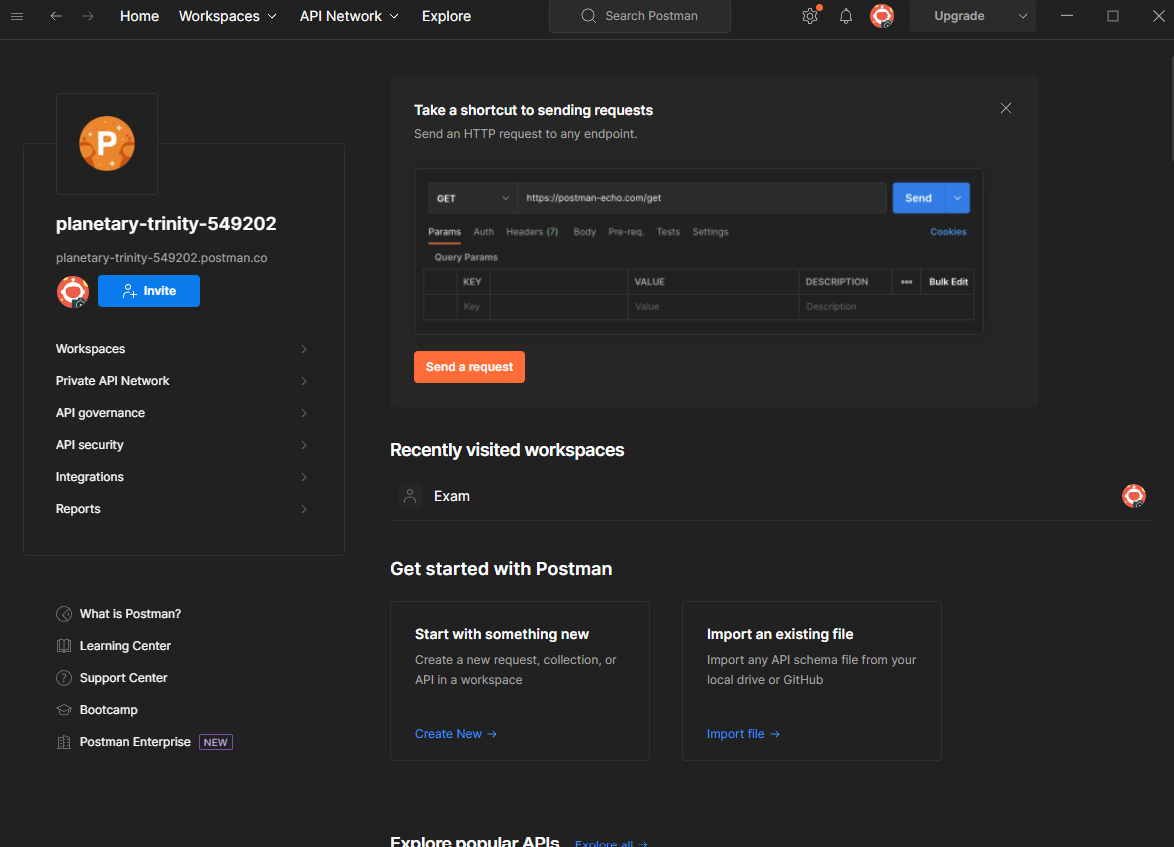This screenshot has height=847, width=1174.
Task: Click the Bootcamp graduation cap icon
Action: (x=64, y=710)
